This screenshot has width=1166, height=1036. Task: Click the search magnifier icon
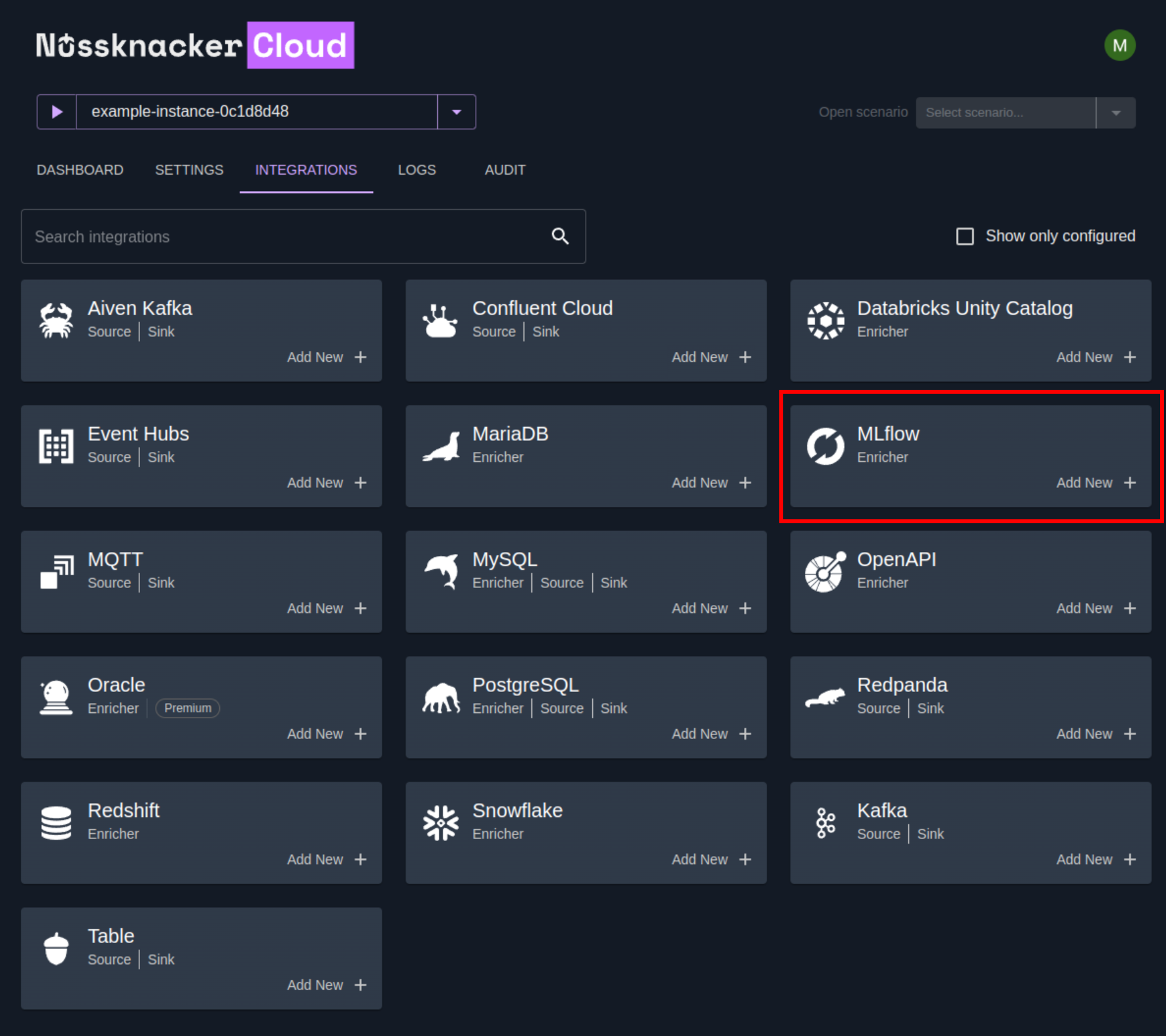(560, 236)
